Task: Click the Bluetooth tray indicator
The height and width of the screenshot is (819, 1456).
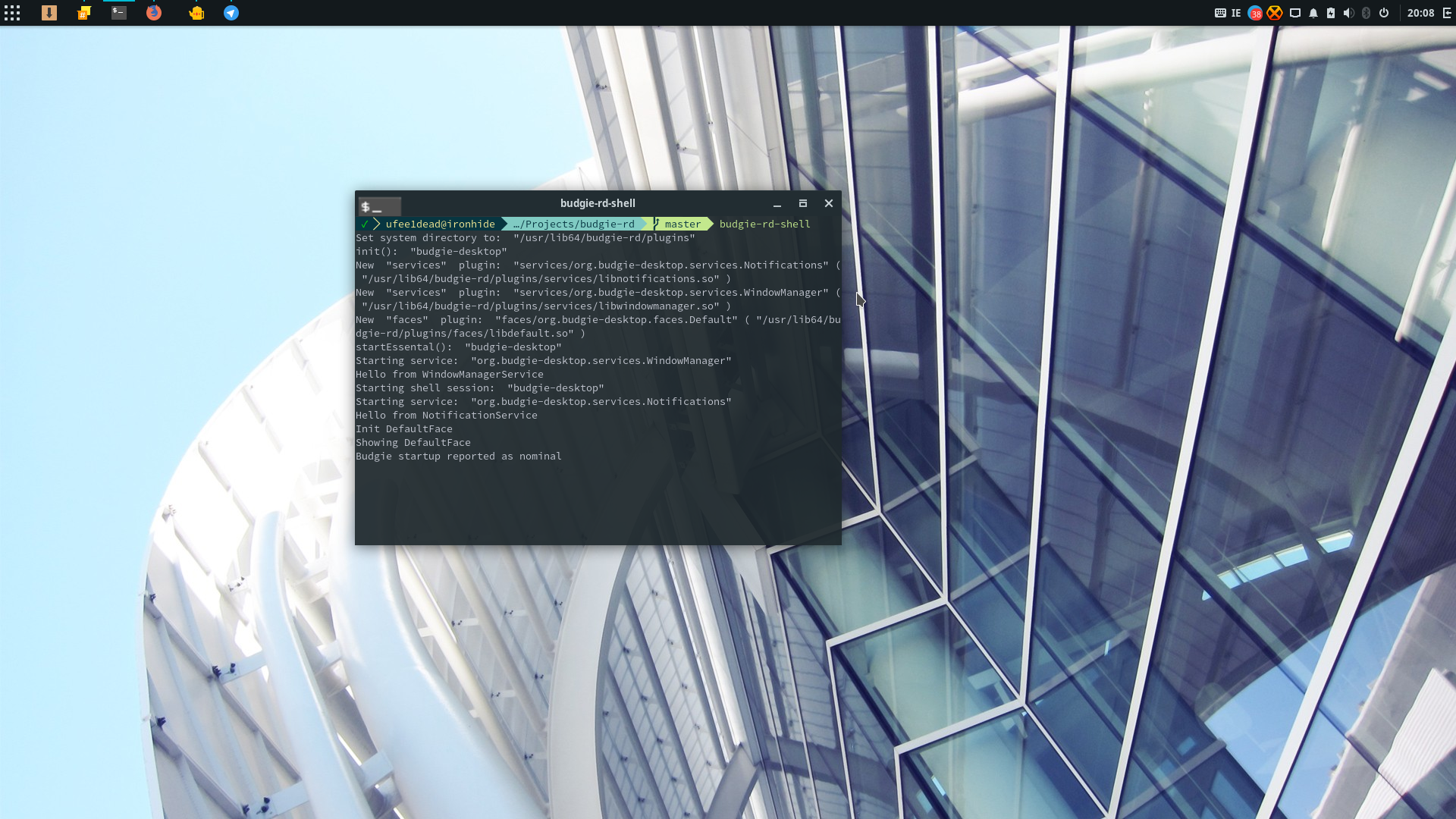Action: 1367,13
